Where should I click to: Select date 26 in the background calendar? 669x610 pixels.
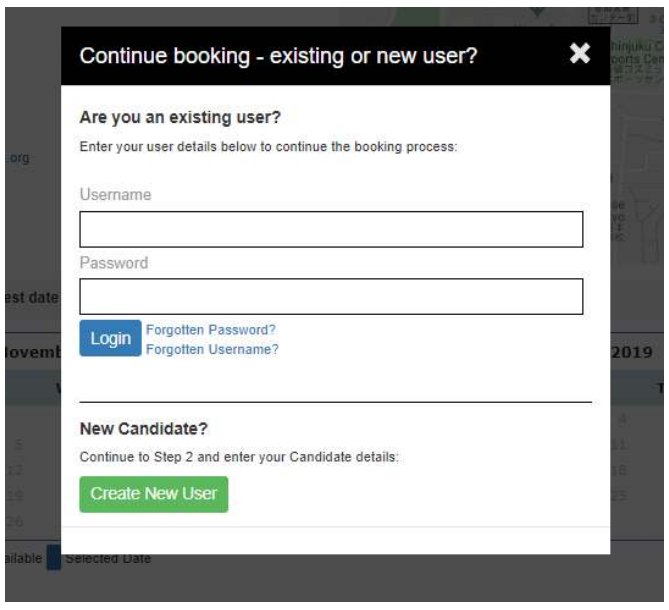(15, 521)
